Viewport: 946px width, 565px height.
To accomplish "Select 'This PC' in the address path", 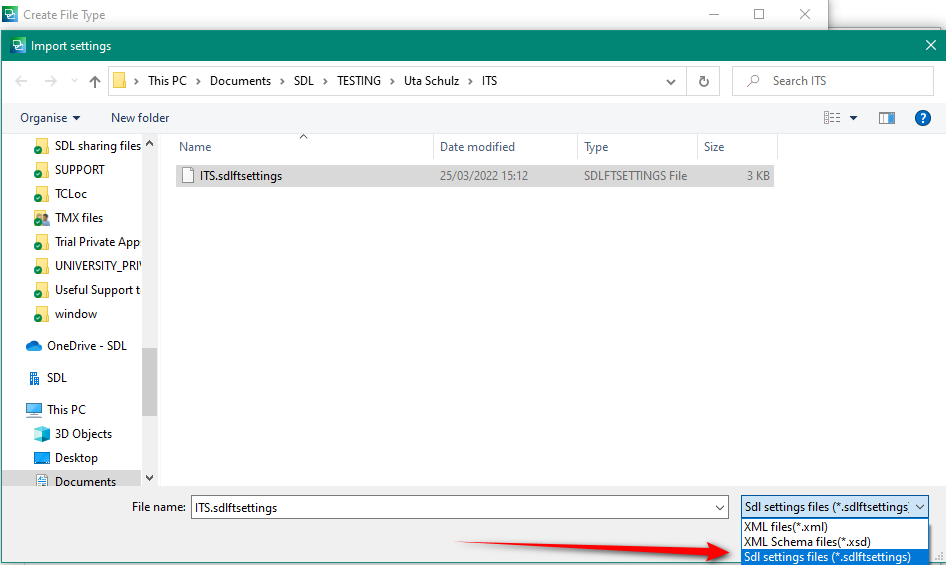I will (167, 81).
